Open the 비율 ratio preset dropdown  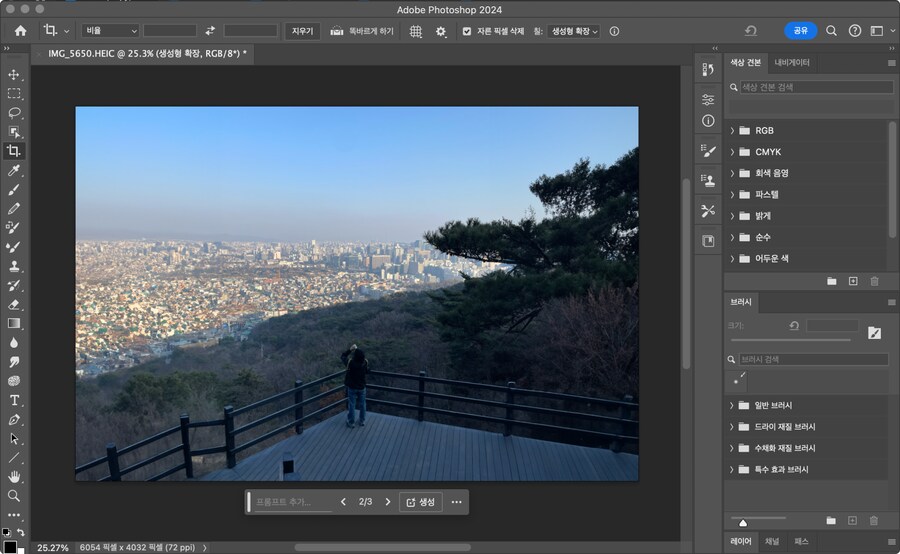[x=110, y=31]
